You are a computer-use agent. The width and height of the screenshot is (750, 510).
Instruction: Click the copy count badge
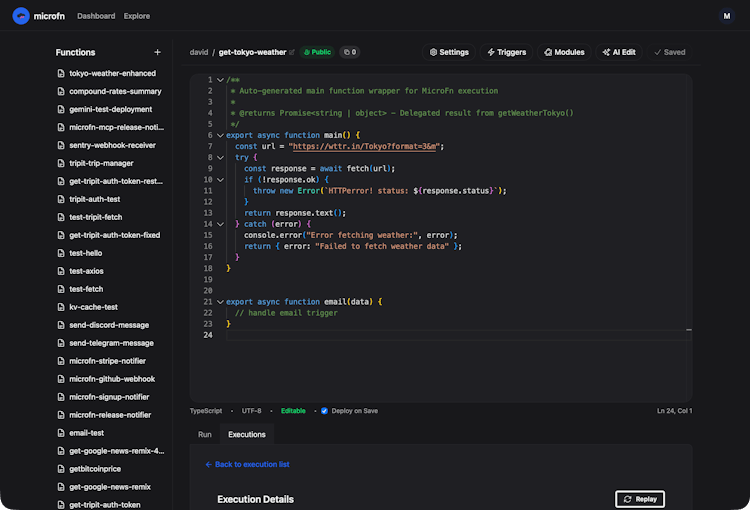click(x=349, y=52)
